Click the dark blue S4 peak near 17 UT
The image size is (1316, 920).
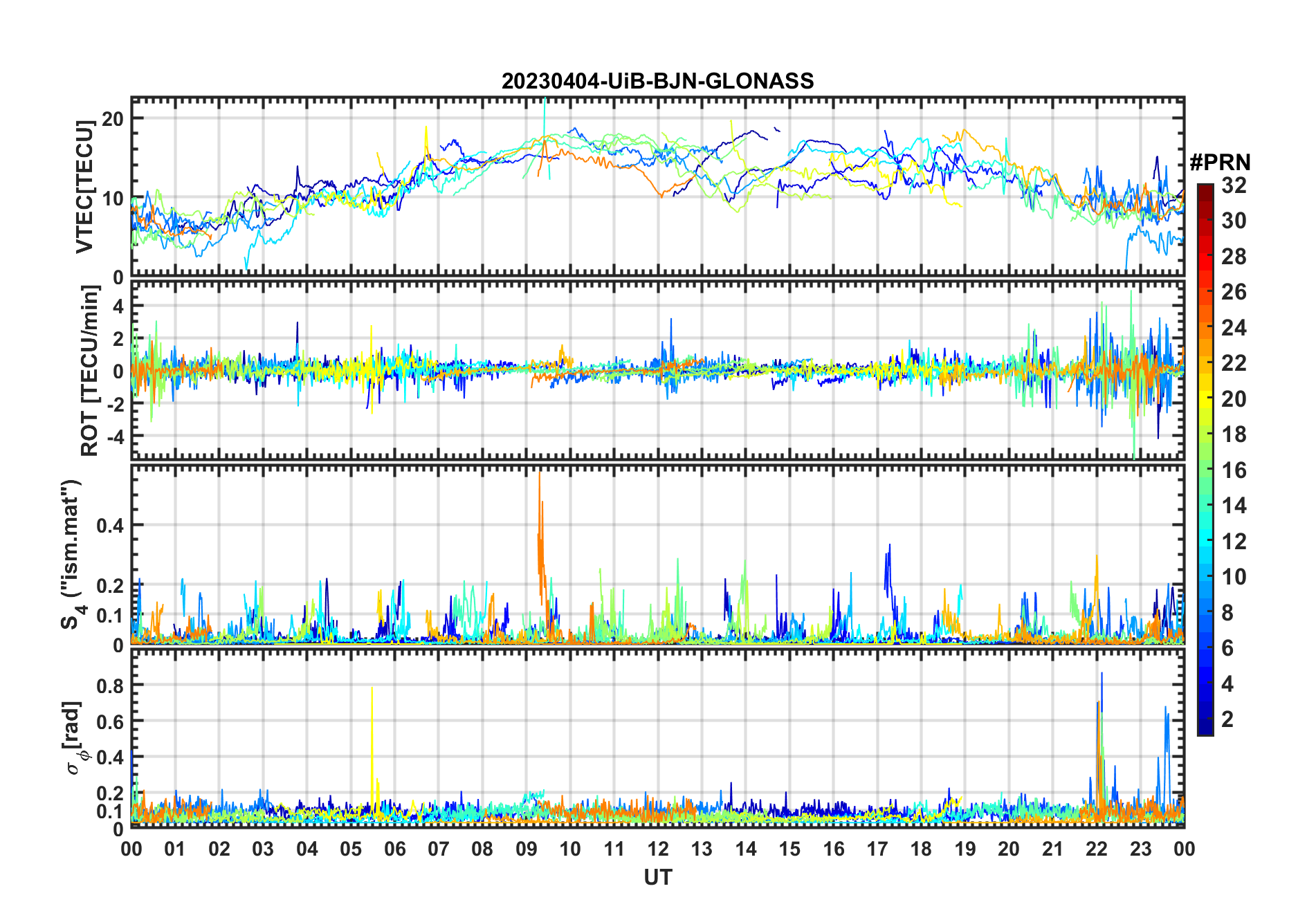tap(888, 567)
